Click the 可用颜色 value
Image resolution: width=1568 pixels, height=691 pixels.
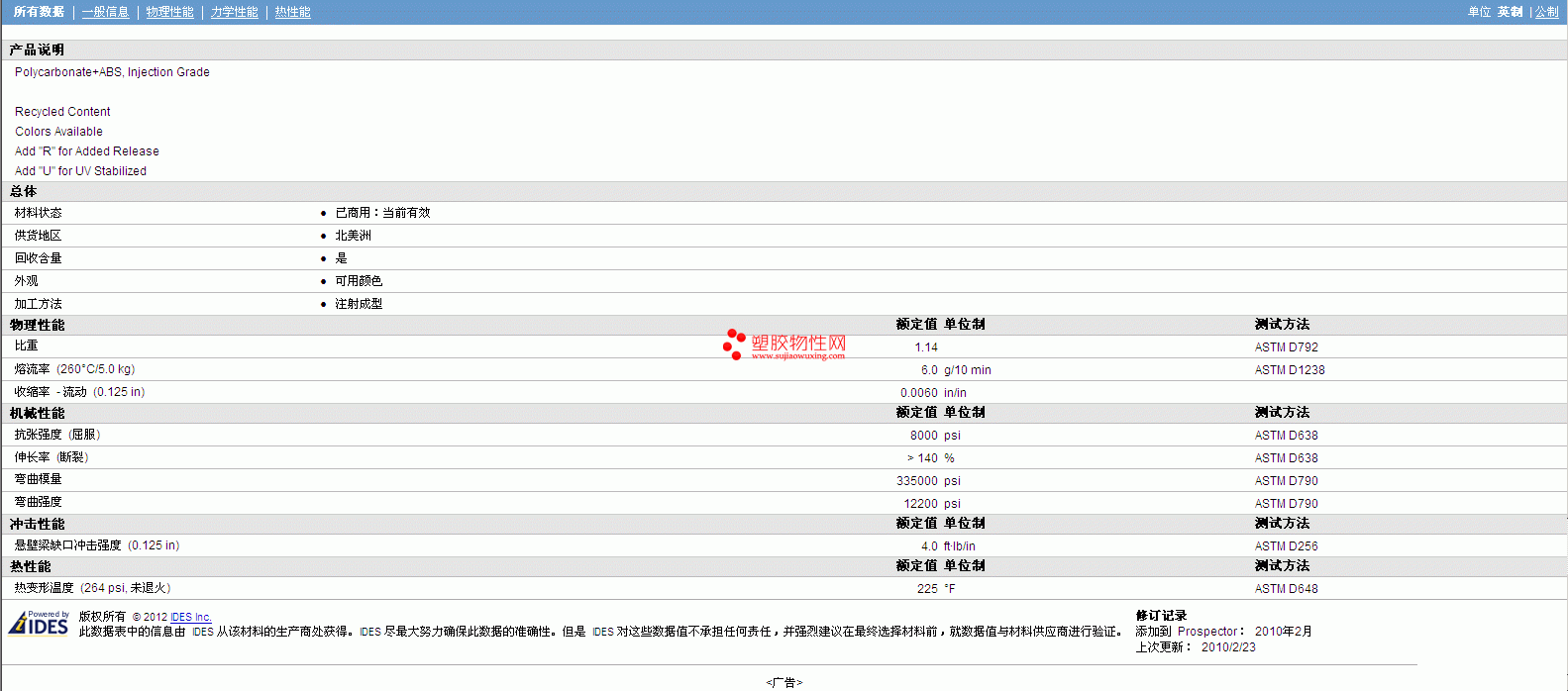(359, 281)
